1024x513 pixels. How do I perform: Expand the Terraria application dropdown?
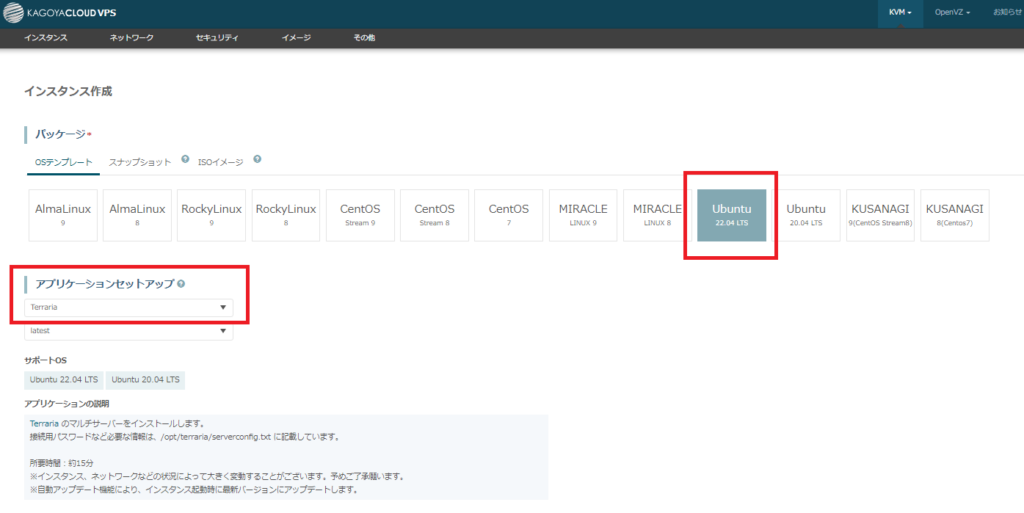[128, 307]
